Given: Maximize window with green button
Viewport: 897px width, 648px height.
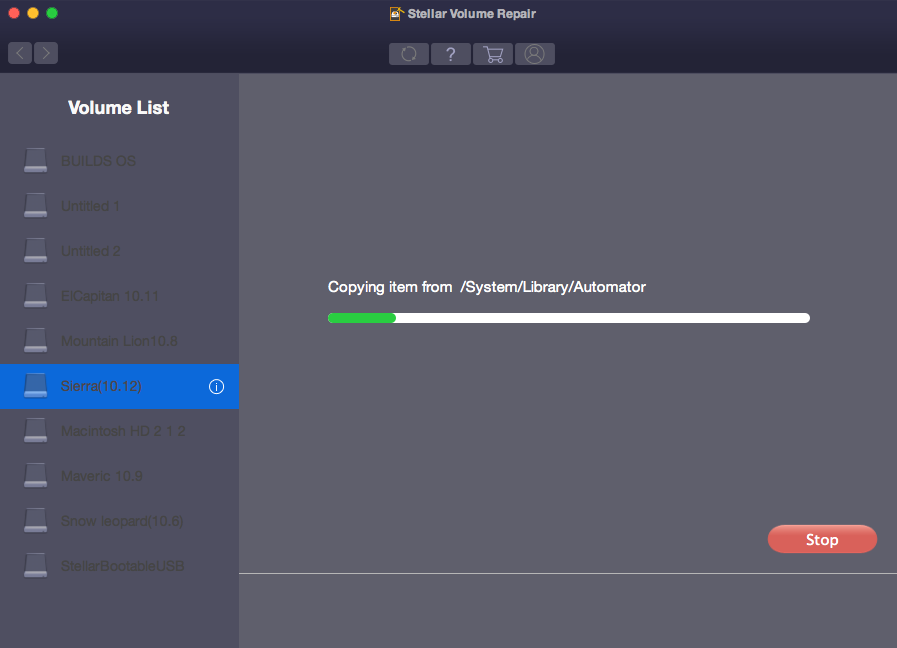Looking at the screenshot, I should [52, 13].
